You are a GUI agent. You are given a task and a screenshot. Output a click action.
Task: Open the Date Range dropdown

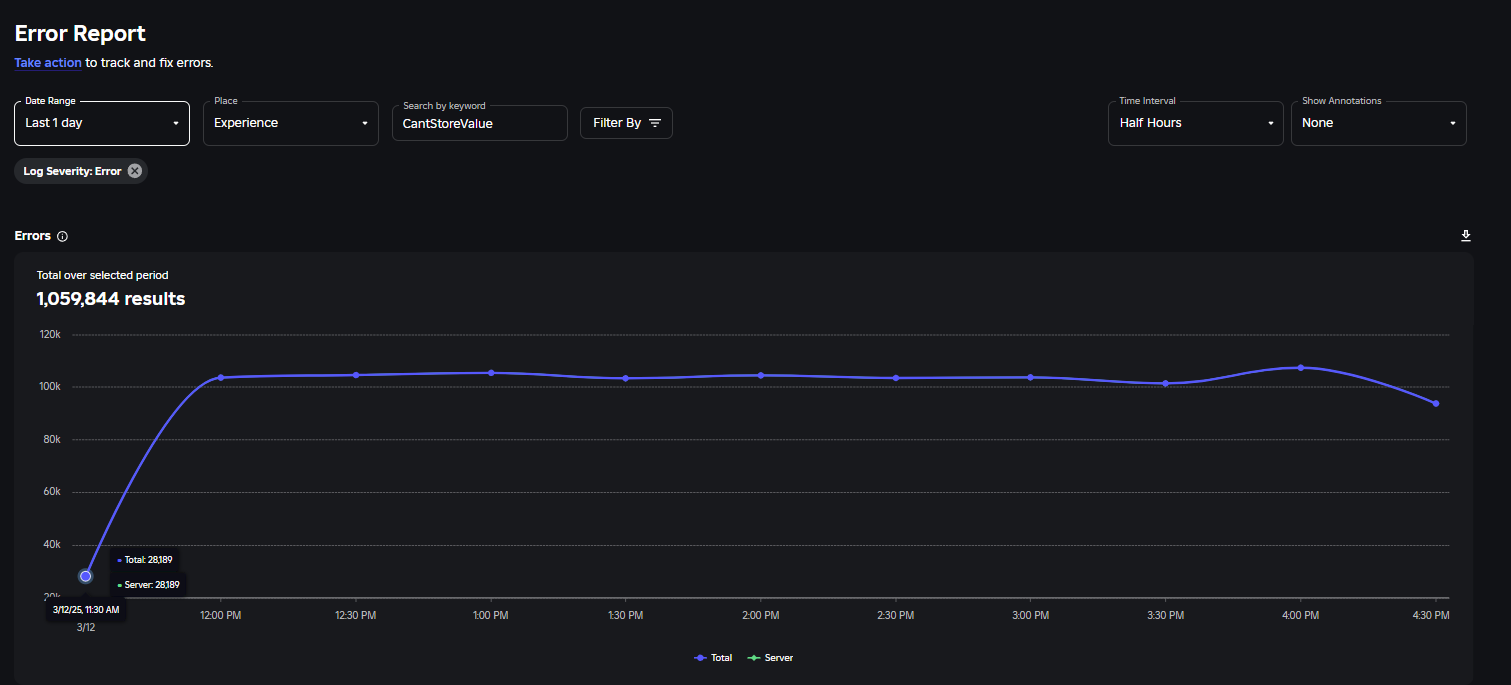(x=102, y=123)
